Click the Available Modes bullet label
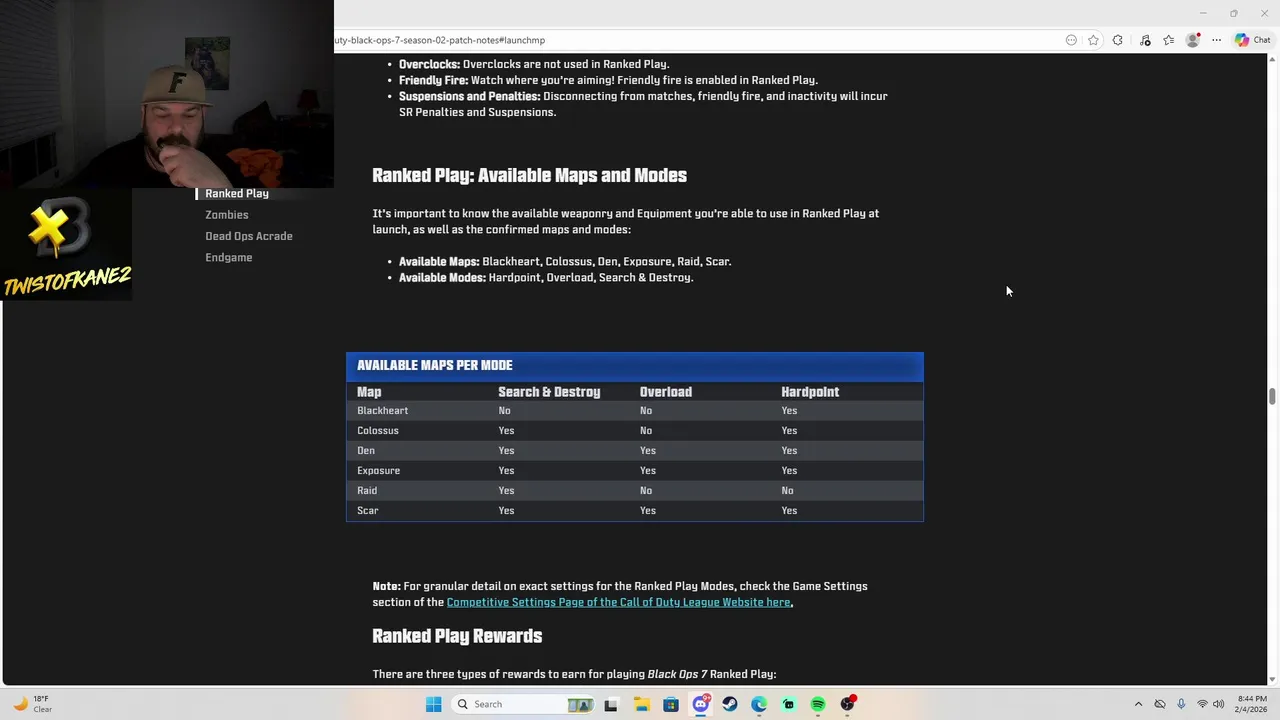1280x720 pixels. tap(442, 278)
